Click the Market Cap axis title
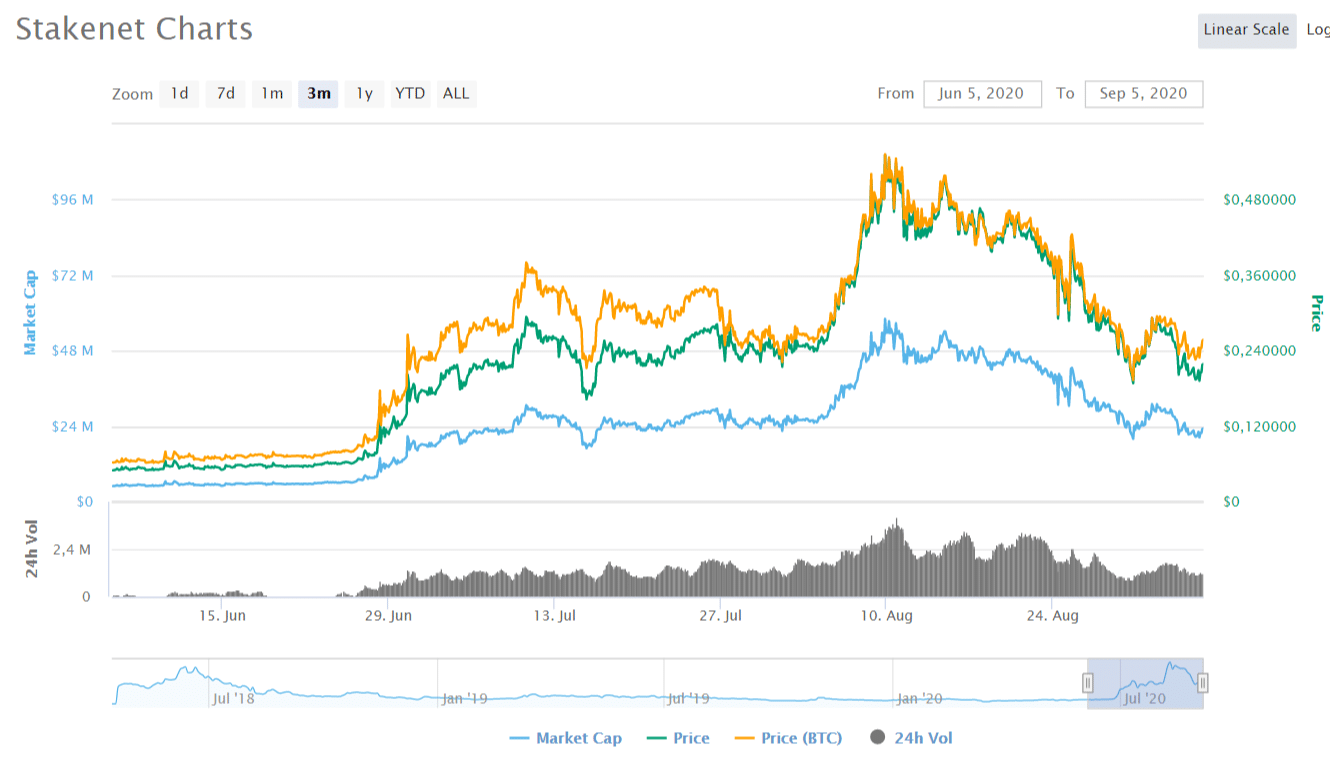This screenshot has width=1330, height=757. [31, 313]
